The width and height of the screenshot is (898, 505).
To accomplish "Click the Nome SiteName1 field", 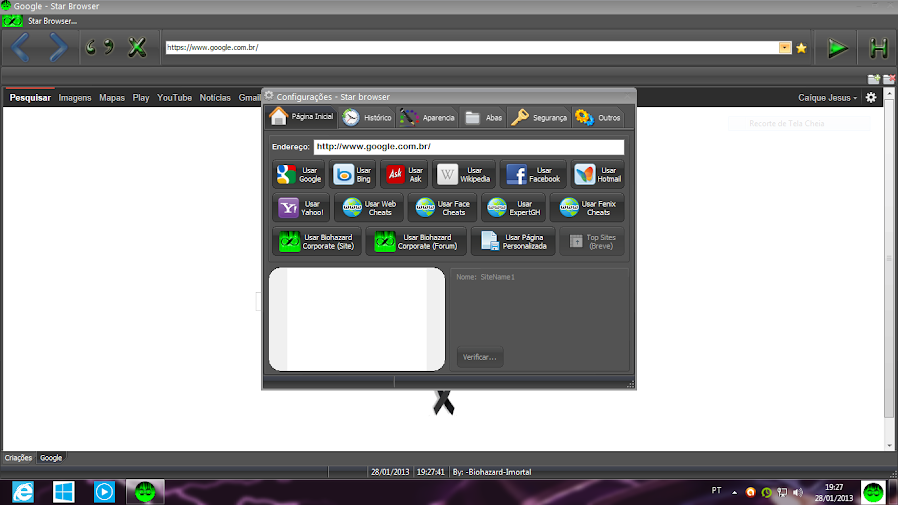I will [x=485, y=277].
